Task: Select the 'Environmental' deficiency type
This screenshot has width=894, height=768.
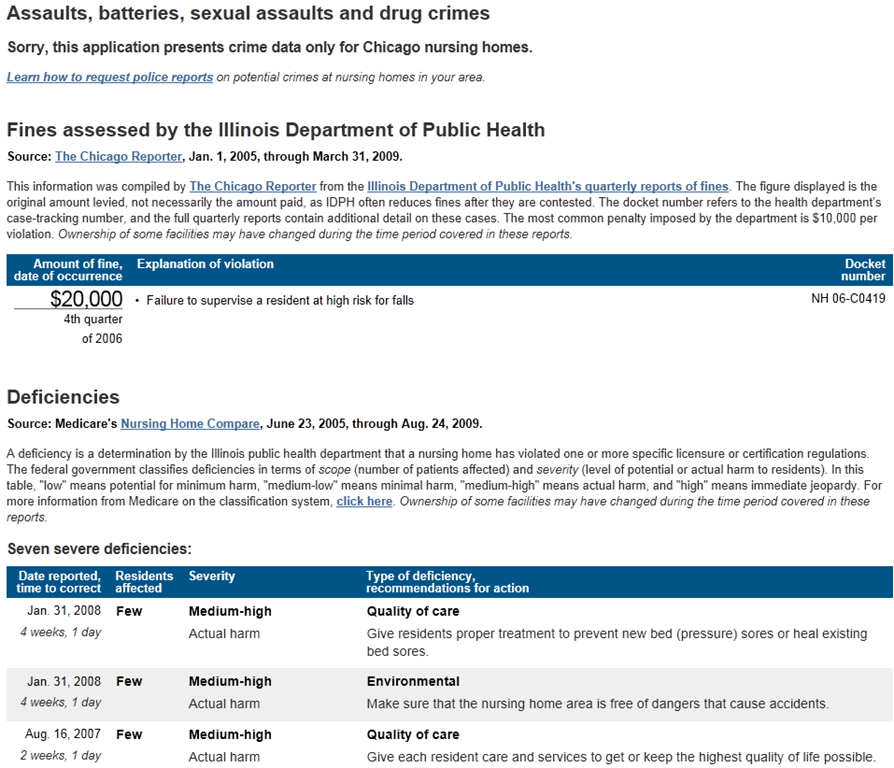Action: point(413,681)
